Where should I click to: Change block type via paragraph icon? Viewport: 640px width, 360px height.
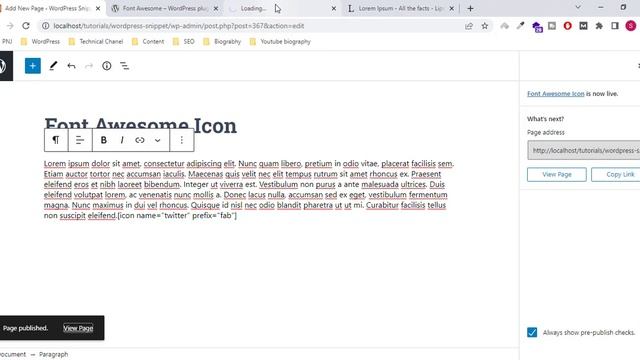coord(56,140)
